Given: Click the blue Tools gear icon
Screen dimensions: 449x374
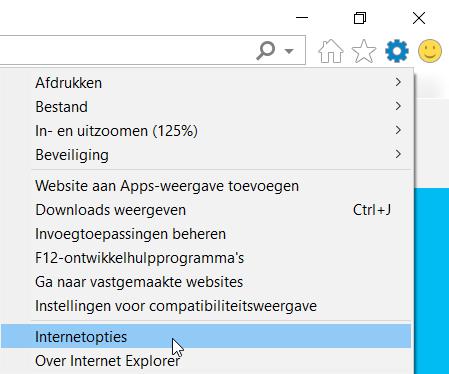Looking at the screenshot, I should (x=397, y=51).
